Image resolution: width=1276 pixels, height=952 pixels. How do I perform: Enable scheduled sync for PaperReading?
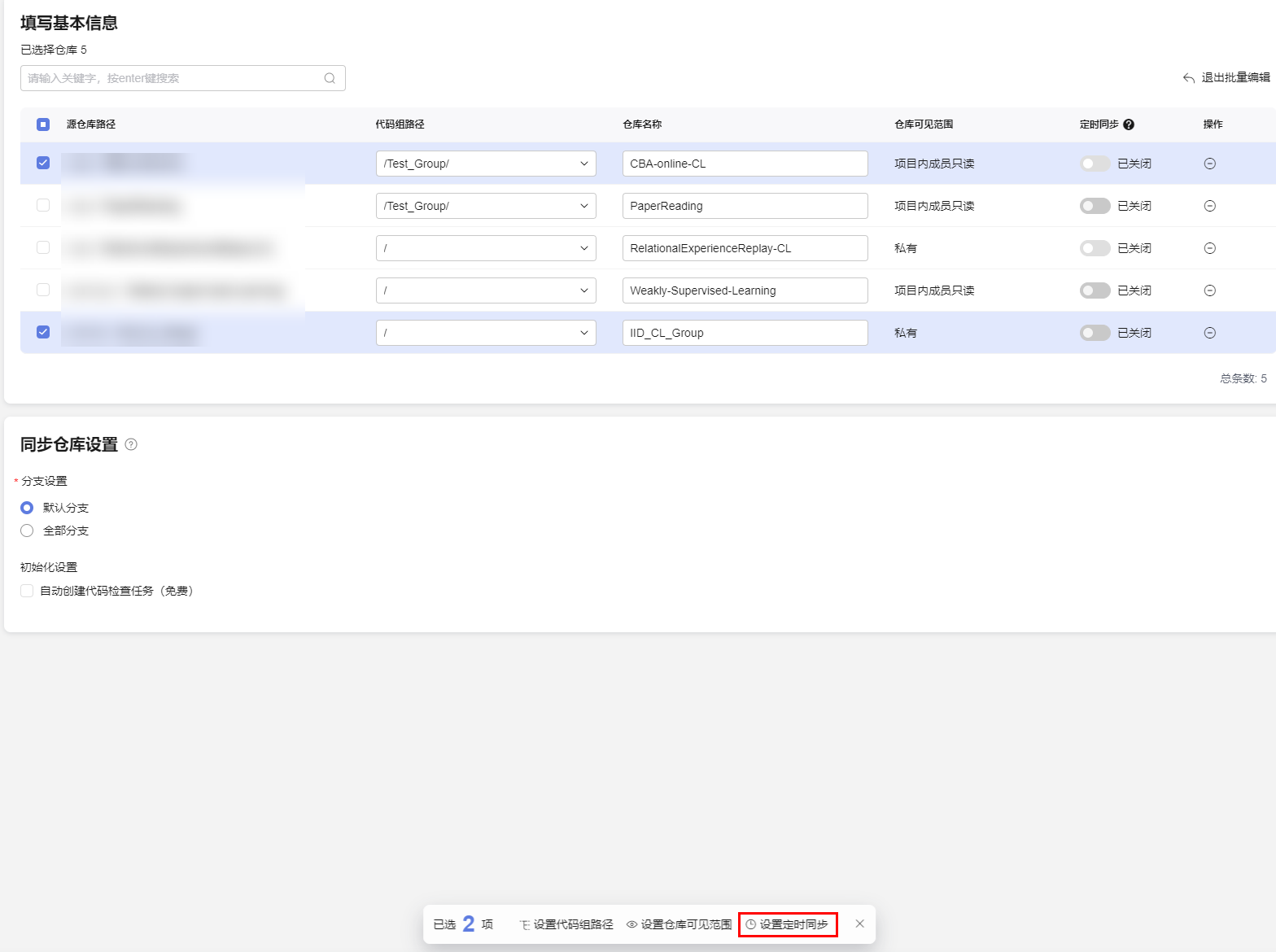pos(1095,206)
